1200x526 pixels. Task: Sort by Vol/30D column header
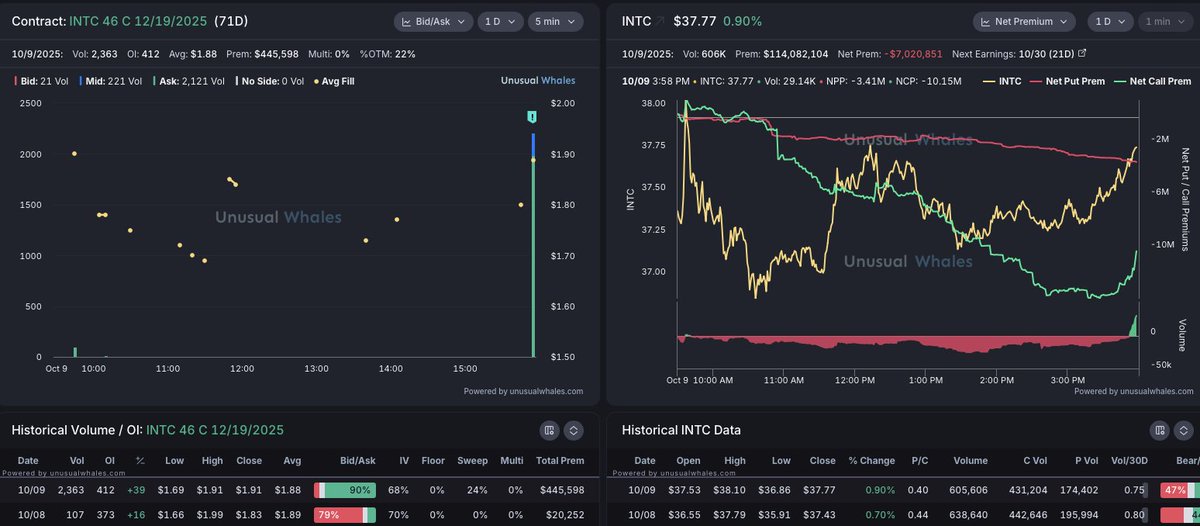point(1129,461)
